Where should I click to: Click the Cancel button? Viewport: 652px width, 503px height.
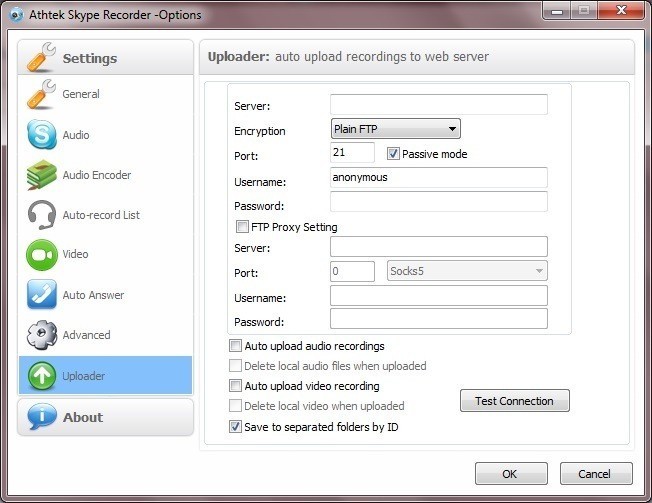pyautogui.click(x=596, y=473)
